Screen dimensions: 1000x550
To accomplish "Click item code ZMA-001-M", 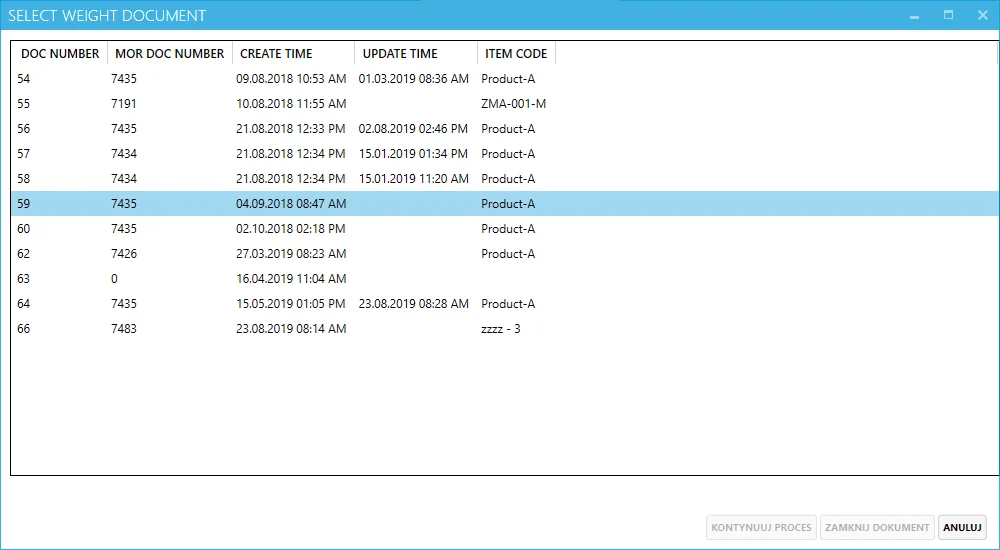I will point(513,104).
